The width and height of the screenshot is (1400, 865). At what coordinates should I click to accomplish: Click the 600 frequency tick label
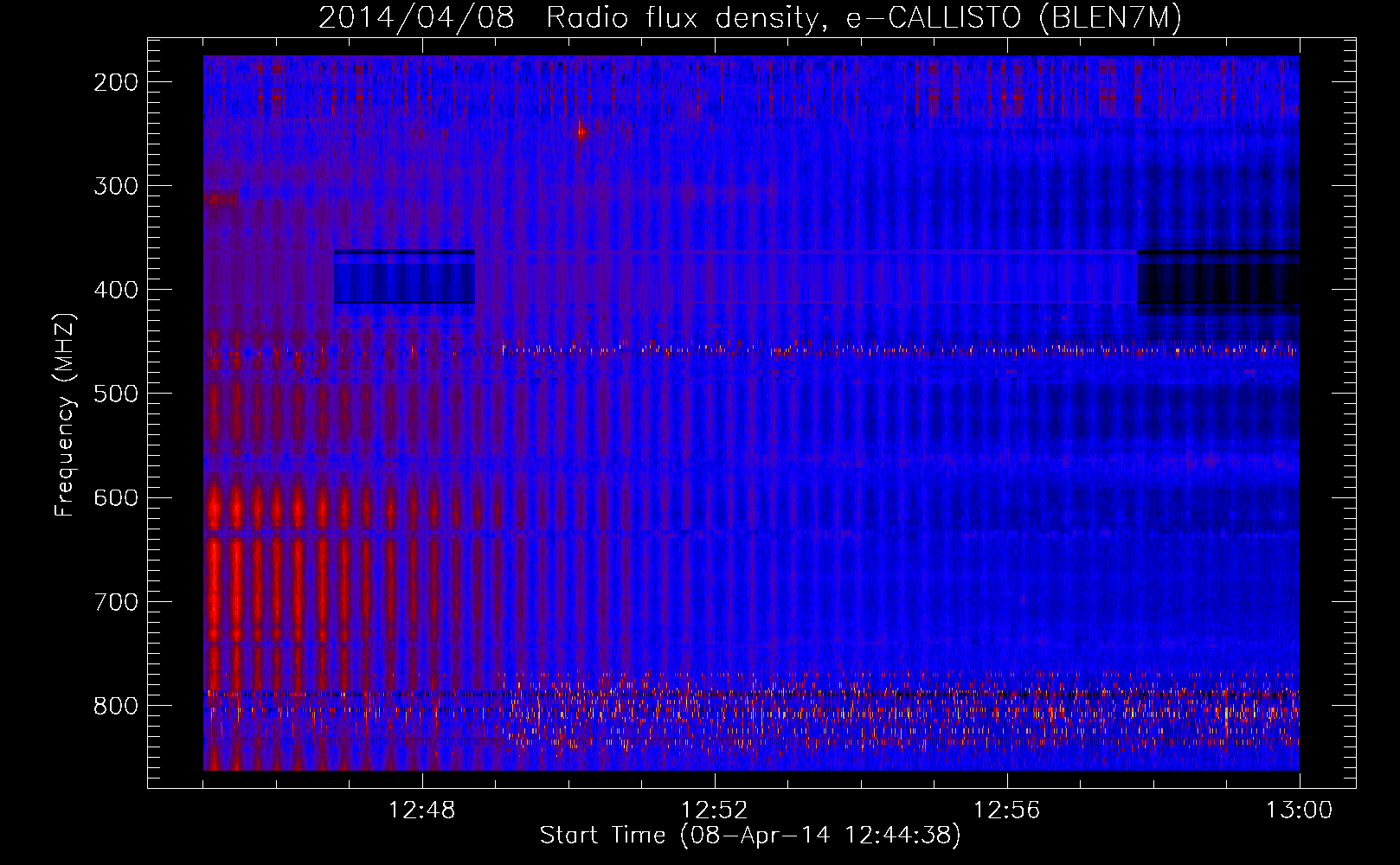click(115, 497)
